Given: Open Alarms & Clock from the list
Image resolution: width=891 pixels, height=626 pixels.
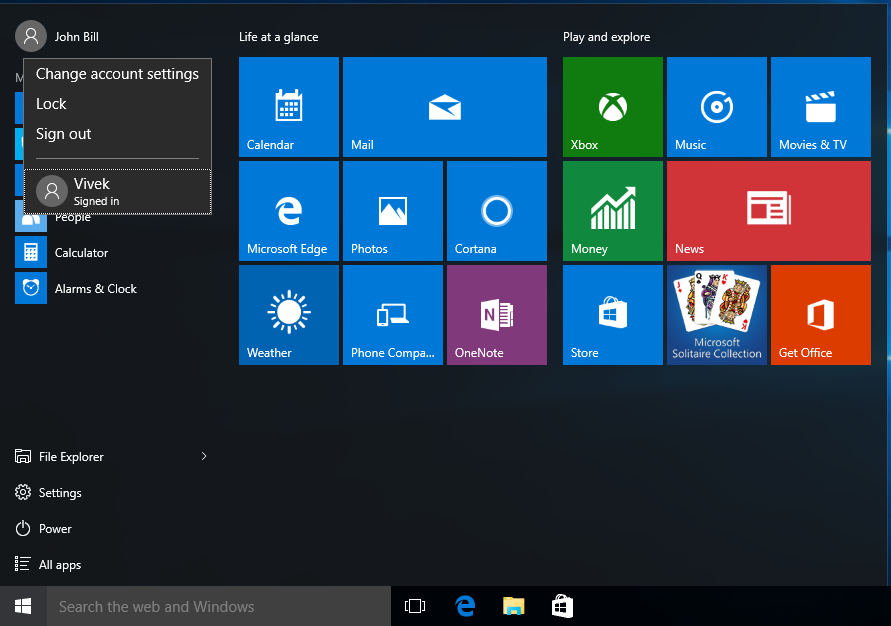Looking at the screenshot, I should tap(95, 289).
